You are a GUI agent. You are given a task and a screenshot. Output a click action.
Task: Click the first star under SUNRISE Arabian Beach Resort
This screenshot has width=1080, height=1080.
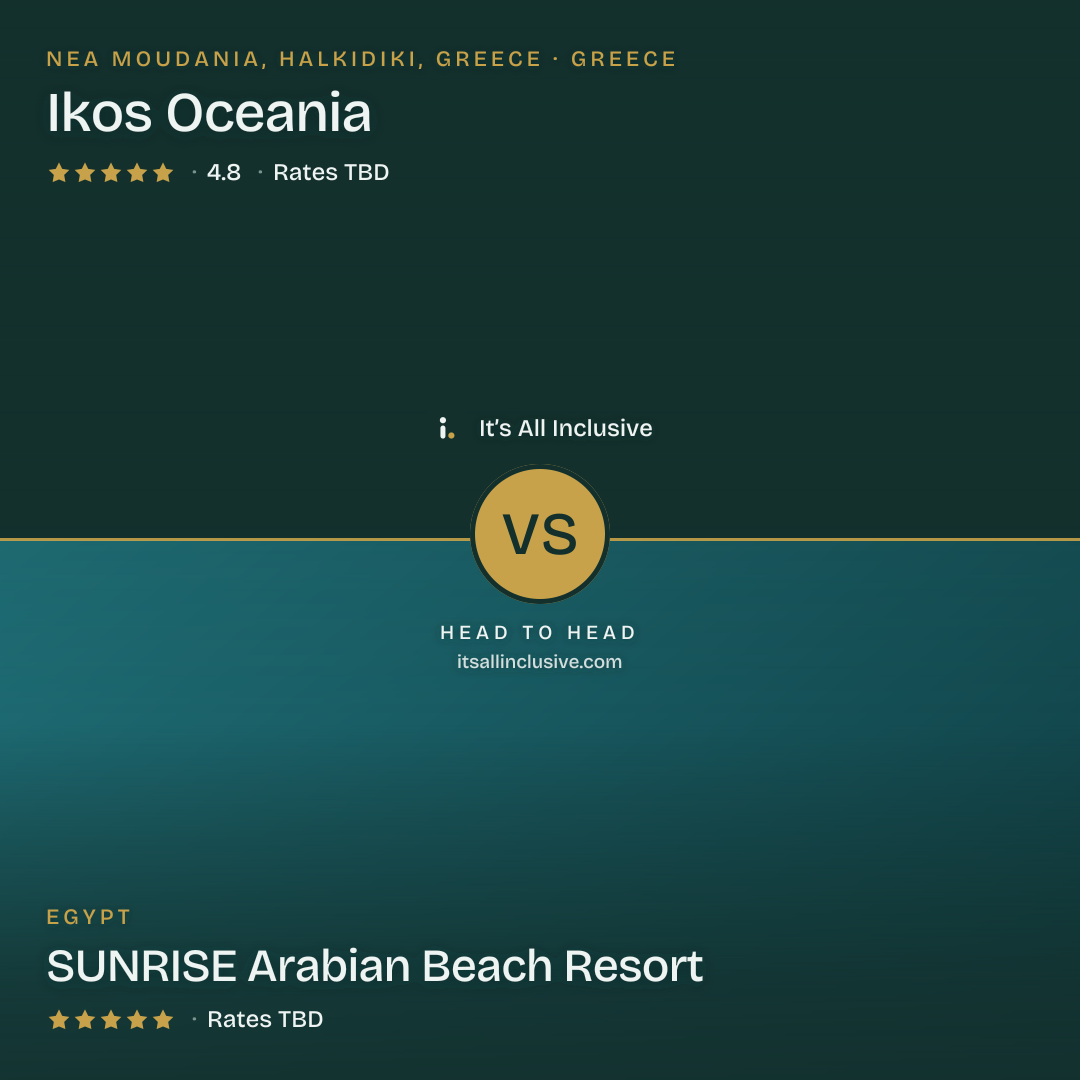[59, 1019]
